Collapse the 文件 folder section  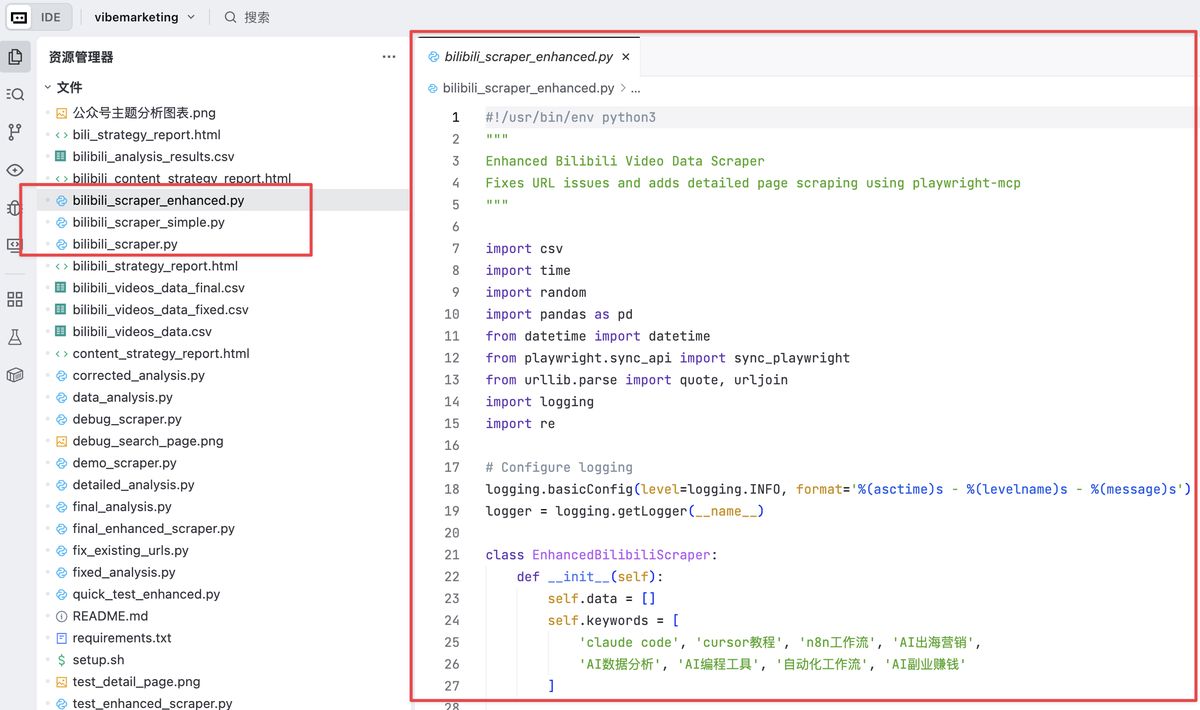(47, 88)
